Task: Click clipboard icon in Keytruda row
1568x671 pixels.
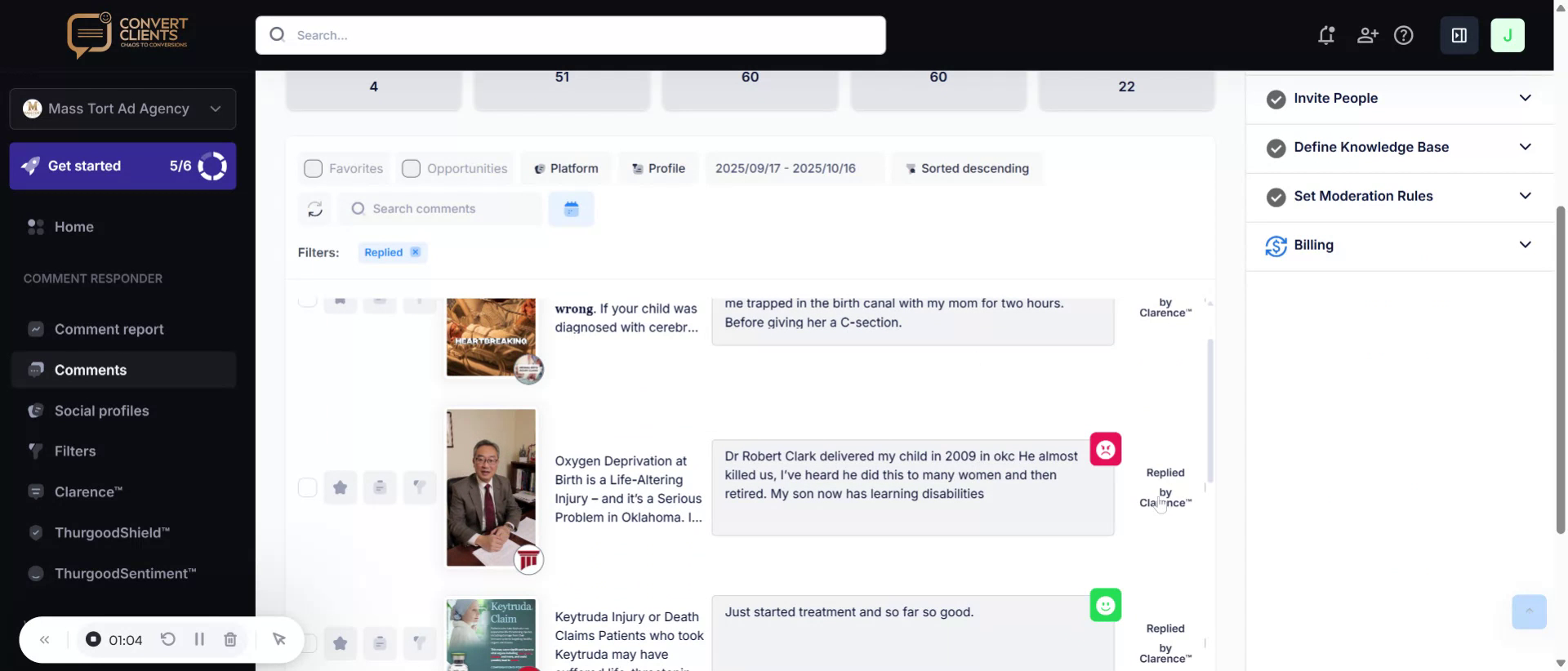Action: point(380,643)
